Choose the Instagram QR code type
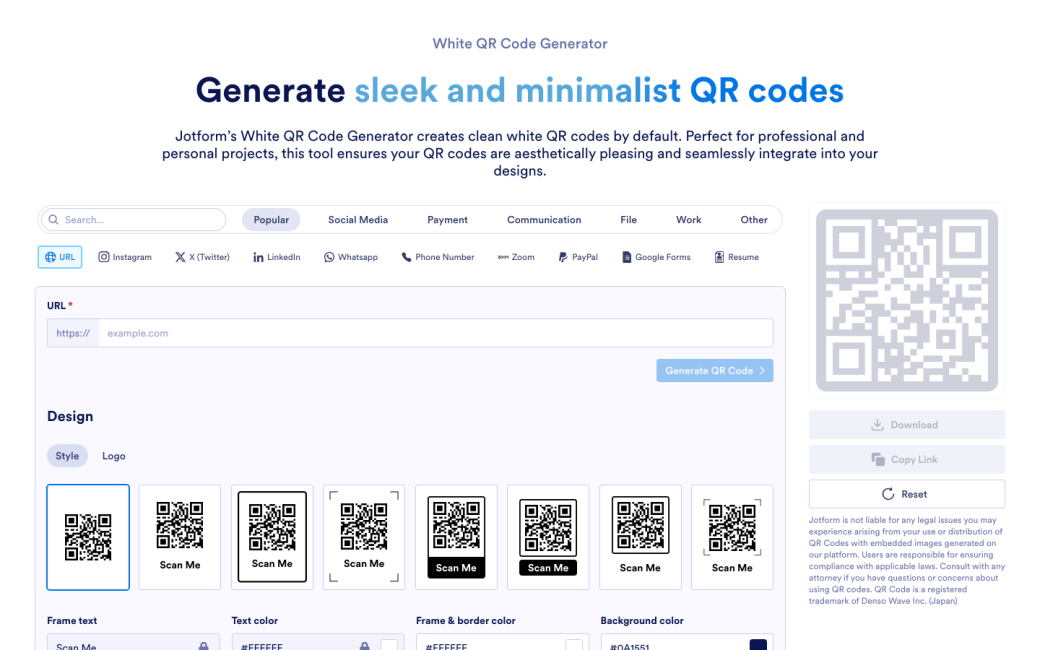The width and height of the screenshot is (1040, 650). pos(125,257)
